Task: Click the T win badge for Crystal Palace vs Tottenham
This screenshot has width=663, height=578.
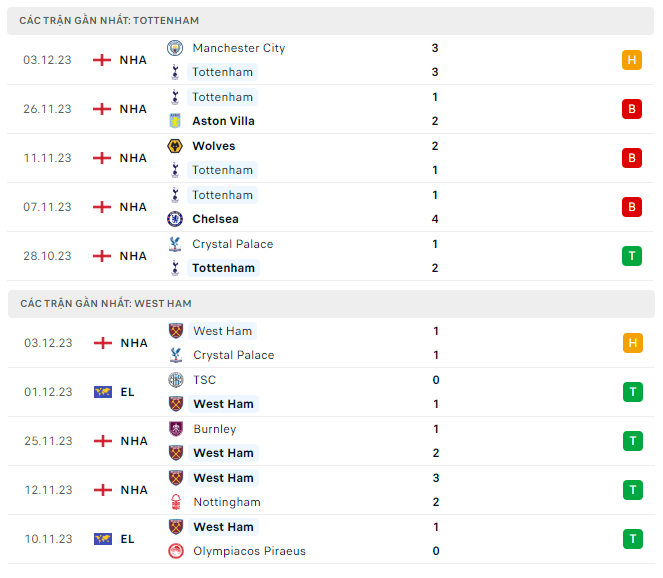Action: [631, 256]
